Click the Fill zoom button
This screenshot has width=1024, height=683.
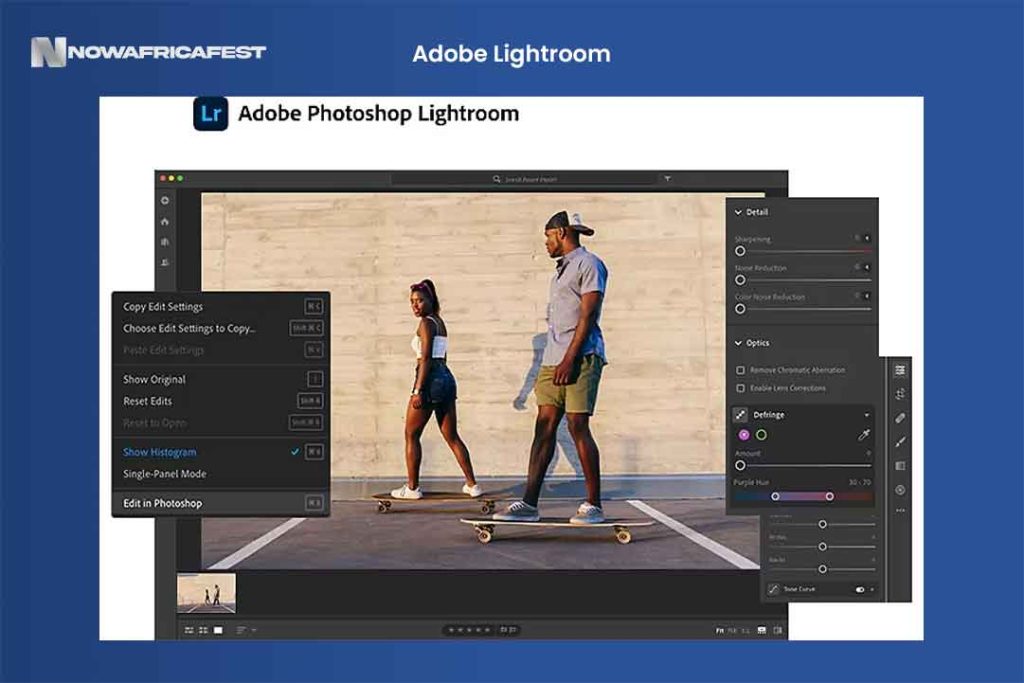(x=732, y=631)
